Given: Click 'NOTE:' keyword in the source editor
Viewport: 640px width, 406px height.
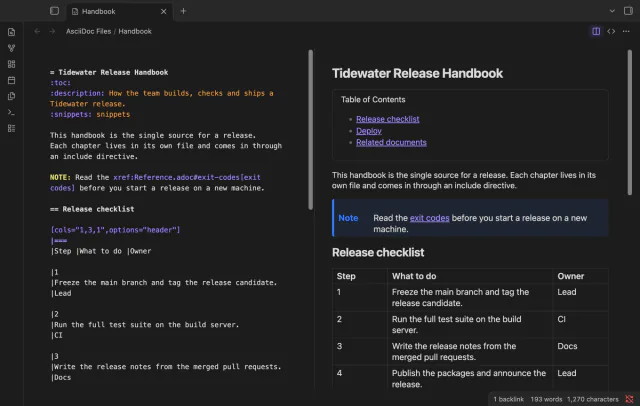Looking at the screenshot, I should coord(60,177).
